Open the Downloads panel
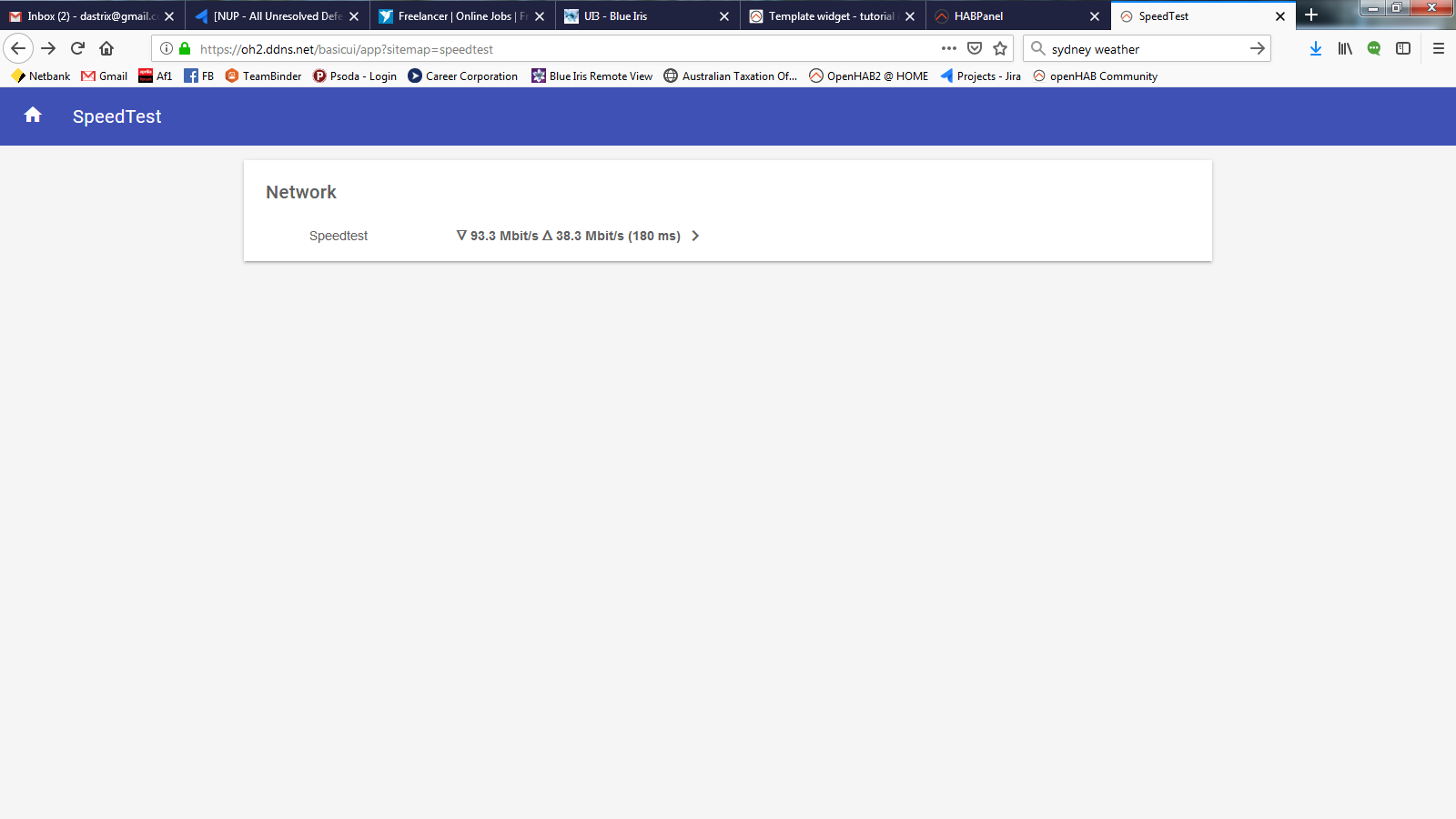The height and width of the screenshot is (819, 1456). (x=1315, y=48)
